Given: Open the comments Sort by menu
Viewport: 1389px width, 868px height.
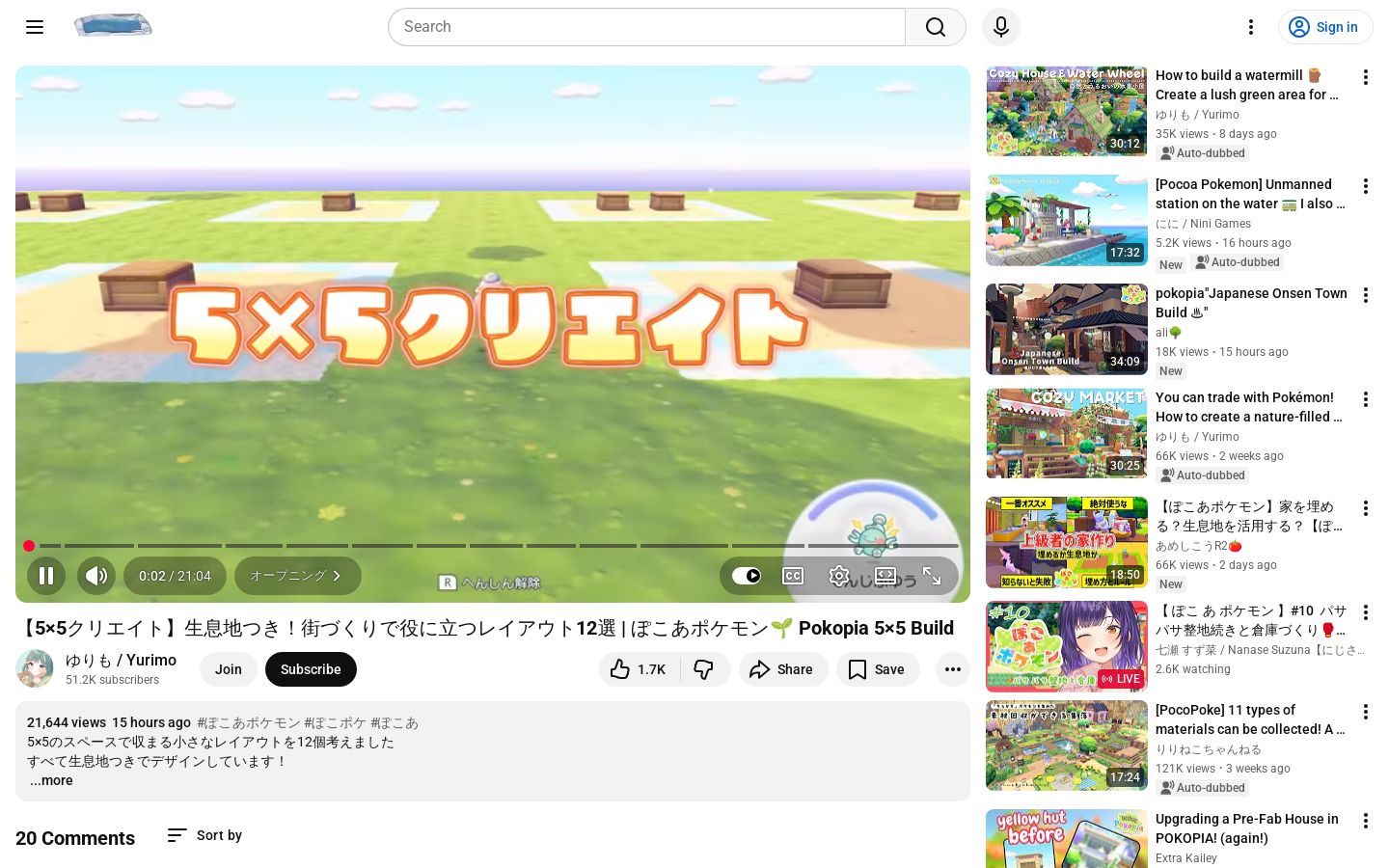Looking at the screenshot, I should point(204,835).
